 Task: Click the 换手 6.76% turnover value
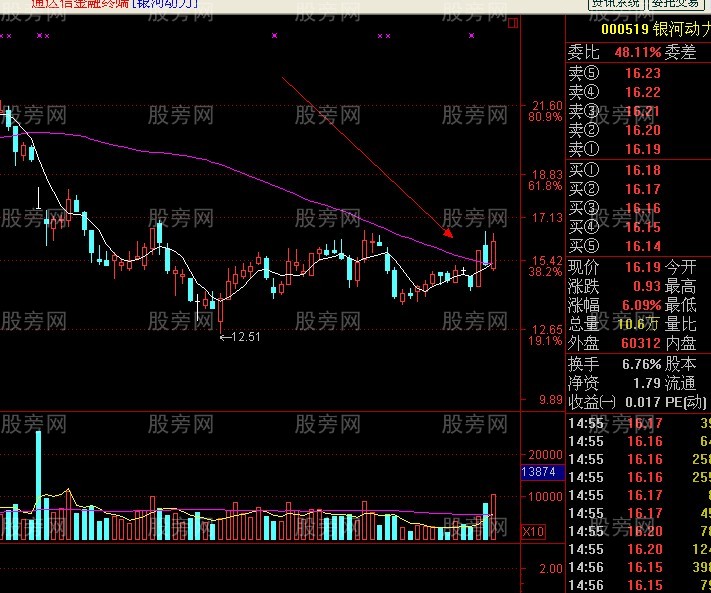pos(642,364)
